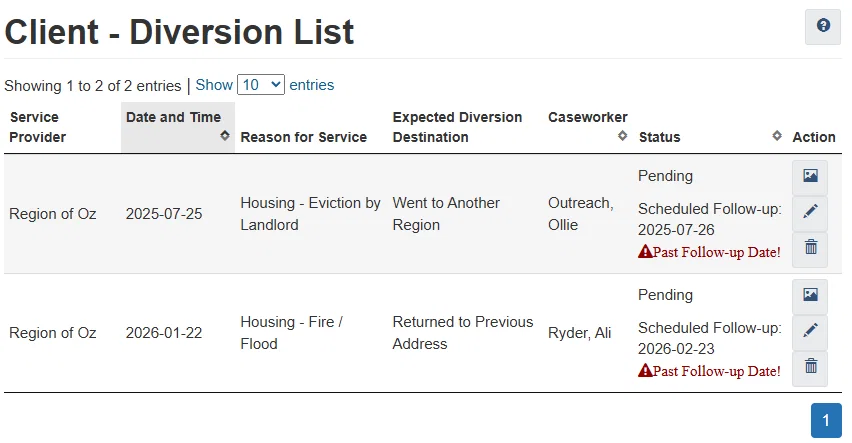Open image icon for 2025-07-25 diversion
The height and width of the screenshot is (443, 852).
point(810,176)
